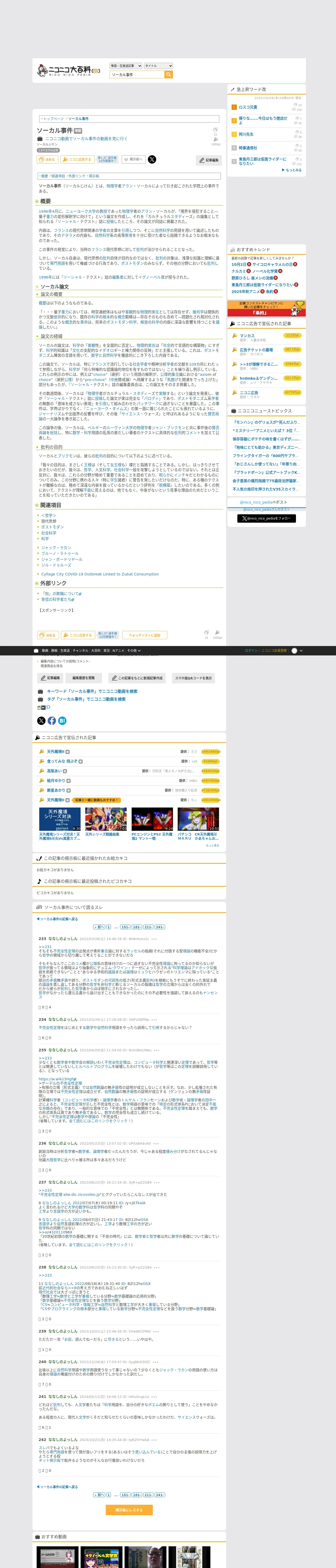This screenshot has height=1568, width=336.
Task: Share the article via X icon under title
Action: pos(152,159)
